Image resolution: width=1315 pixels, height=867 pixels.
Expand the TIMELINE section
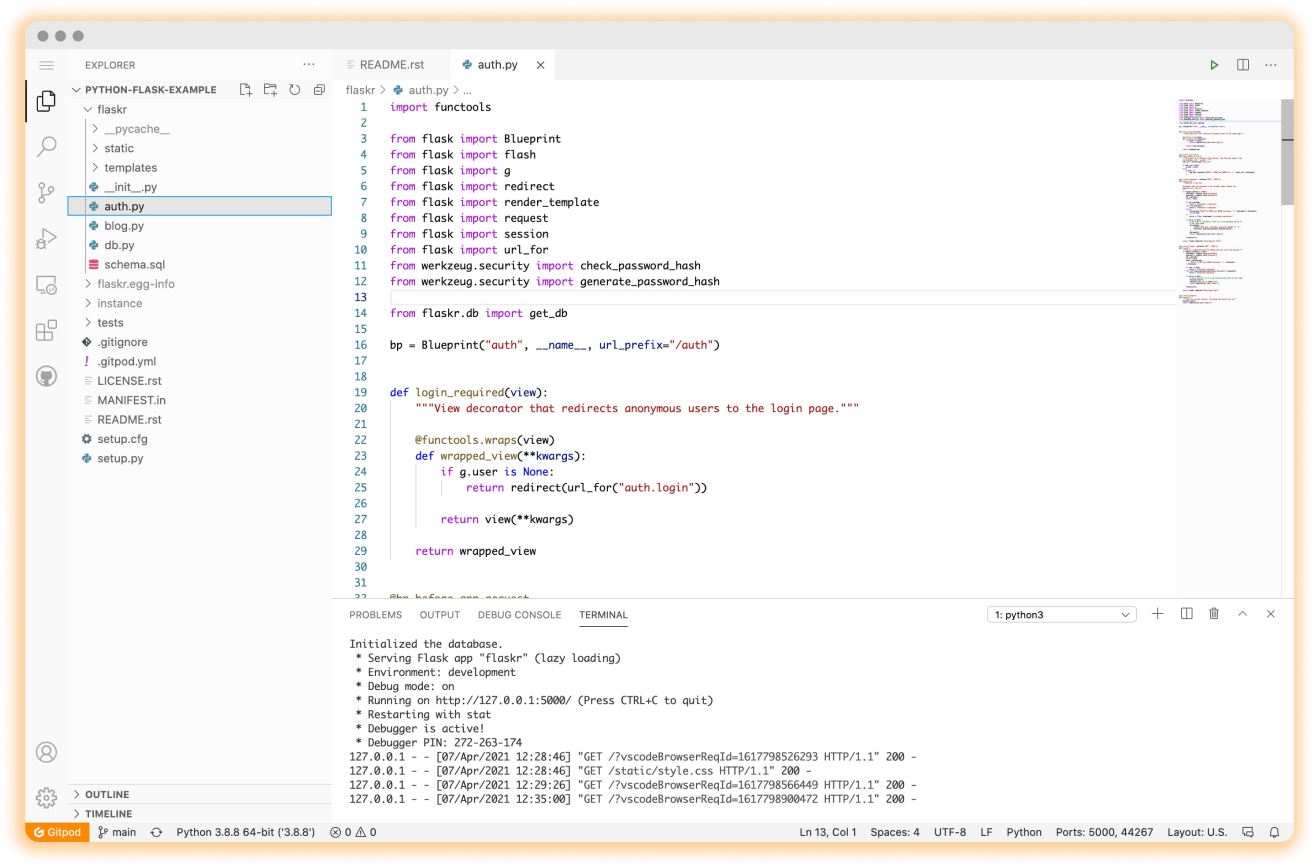199,814
